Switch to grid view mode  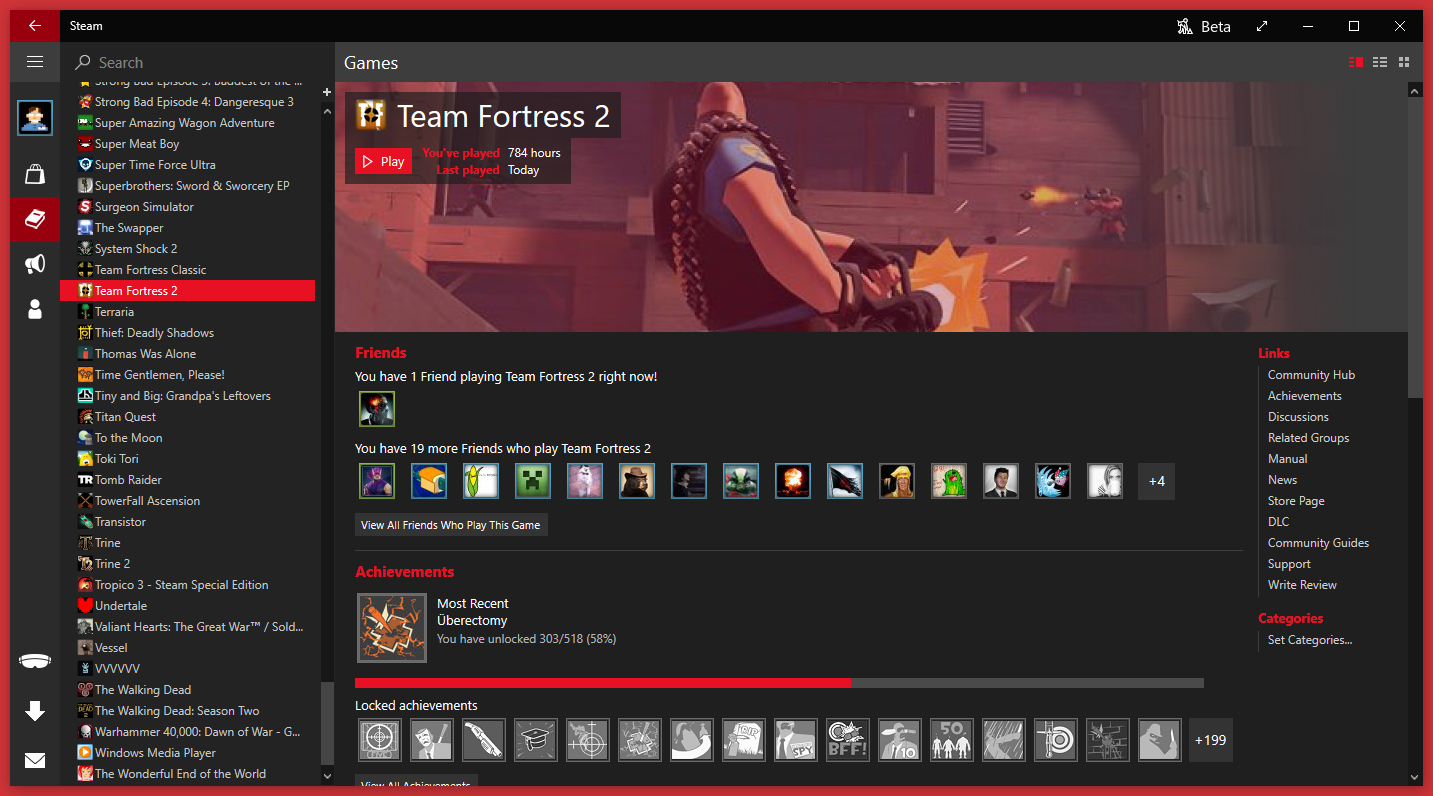1404,62
